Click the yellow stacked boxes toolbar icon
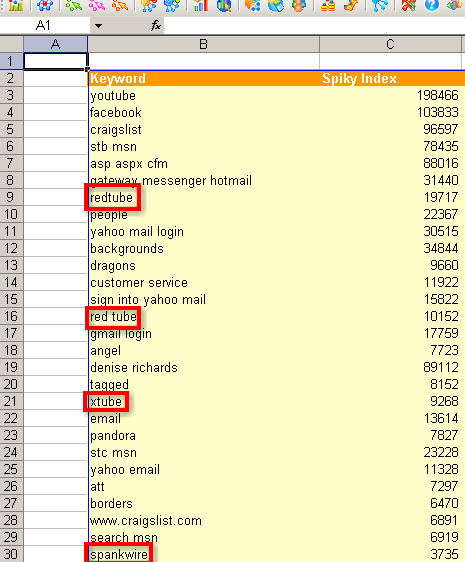The height and width of the screenshot is (562, 465). point(328,5)
